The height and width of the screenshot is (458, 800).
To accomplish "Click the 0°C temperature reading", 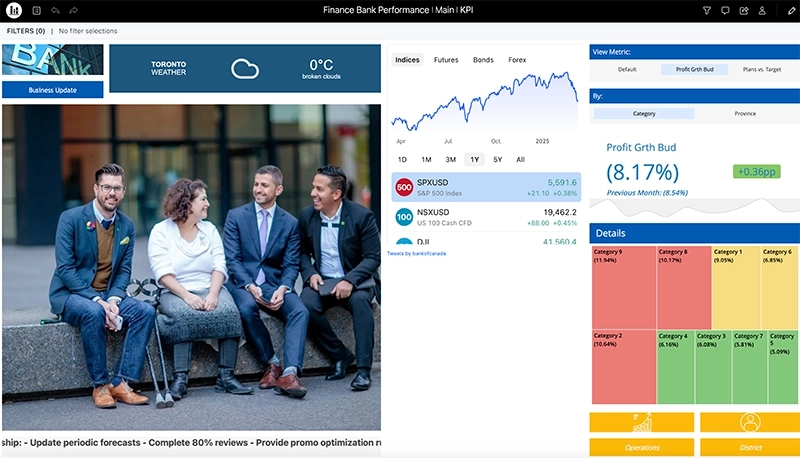I will click(321, 65).
